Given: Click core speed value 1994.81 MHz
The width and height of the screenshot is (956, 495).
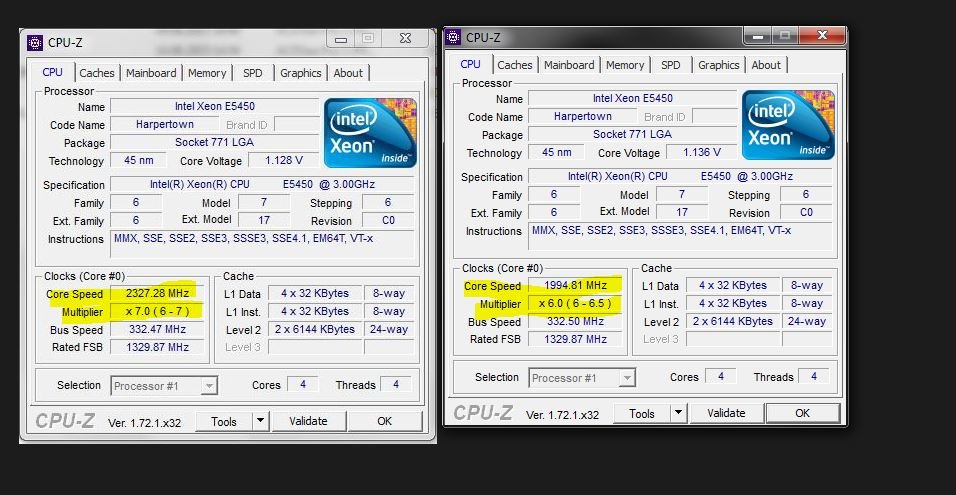Looking at the screenshot, I should (x=576, y=285).
